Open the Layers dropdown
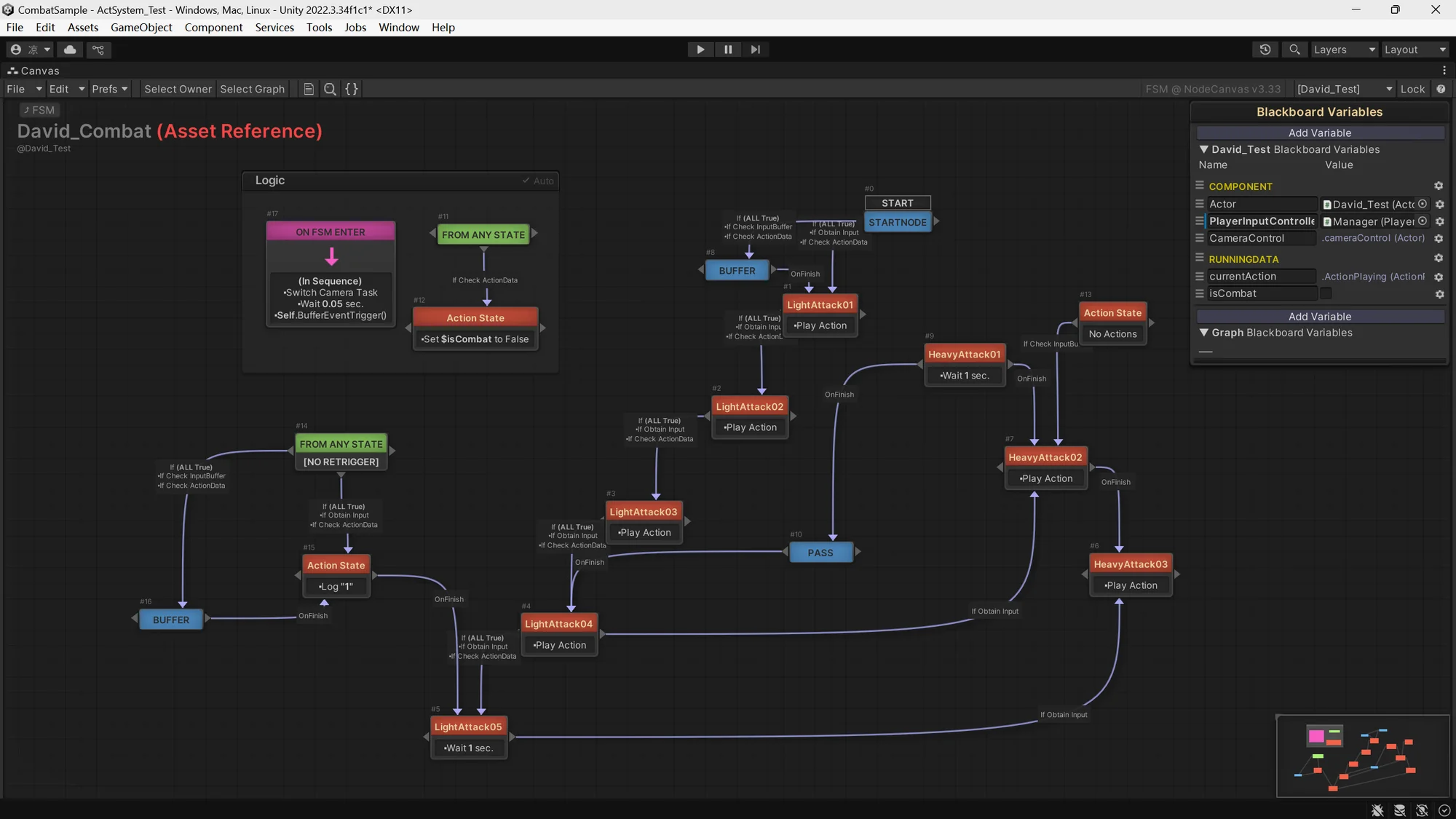The image size is (1456, 819). pos(1344,50)
